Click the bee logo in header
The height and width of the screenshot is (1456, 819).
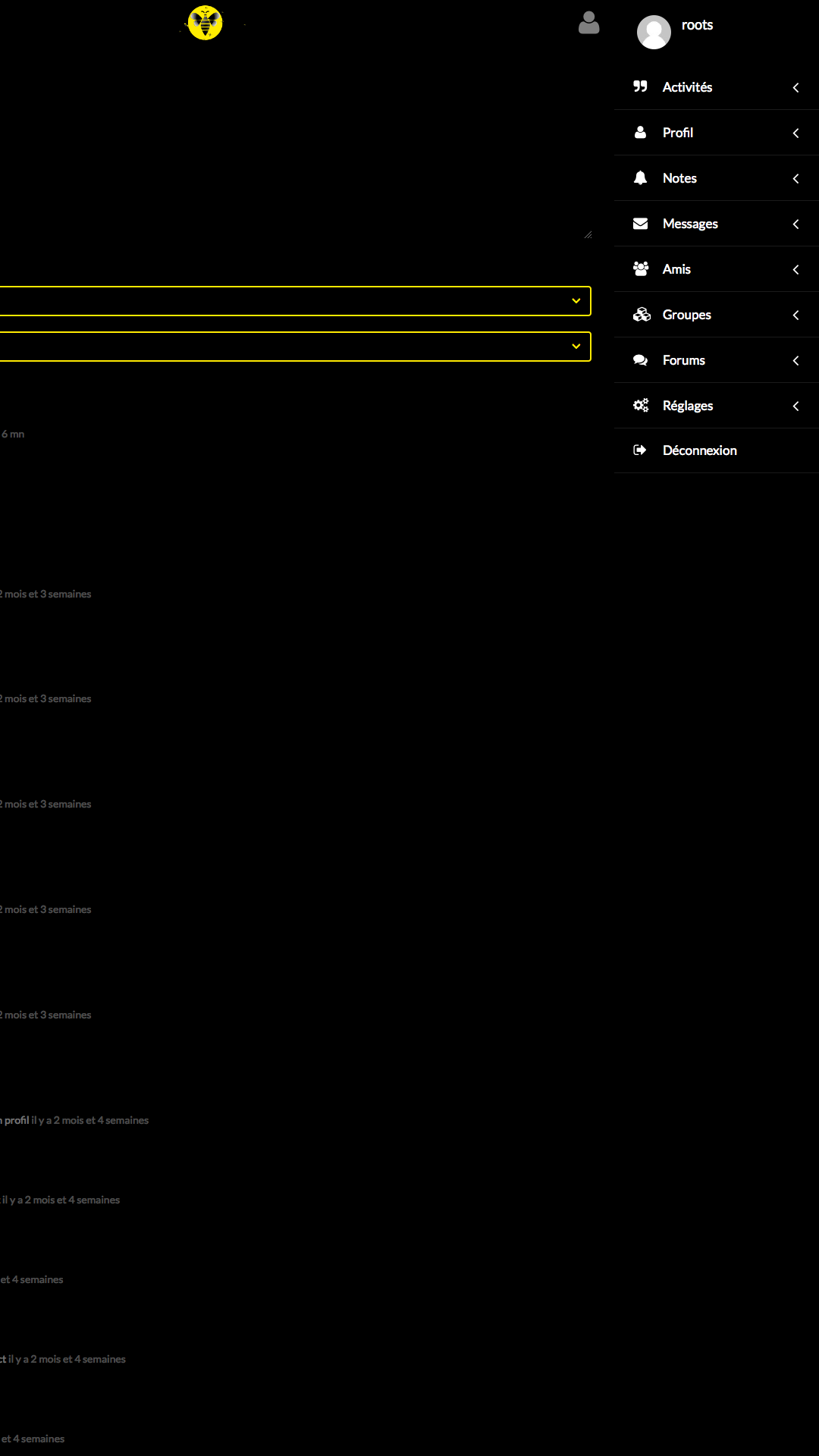205,23
